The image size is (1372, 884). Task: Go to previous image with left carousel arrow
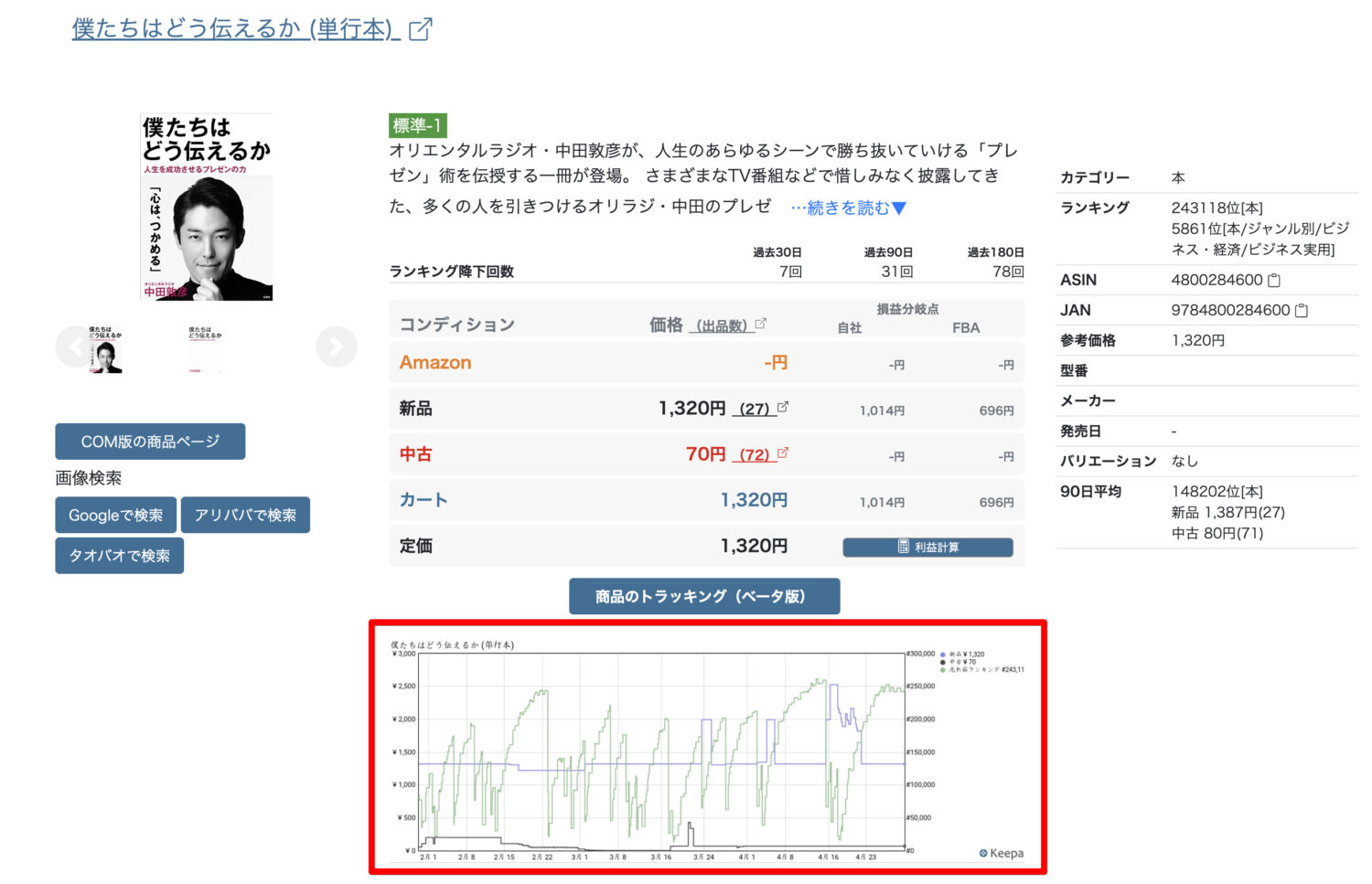tap(75, 346)
